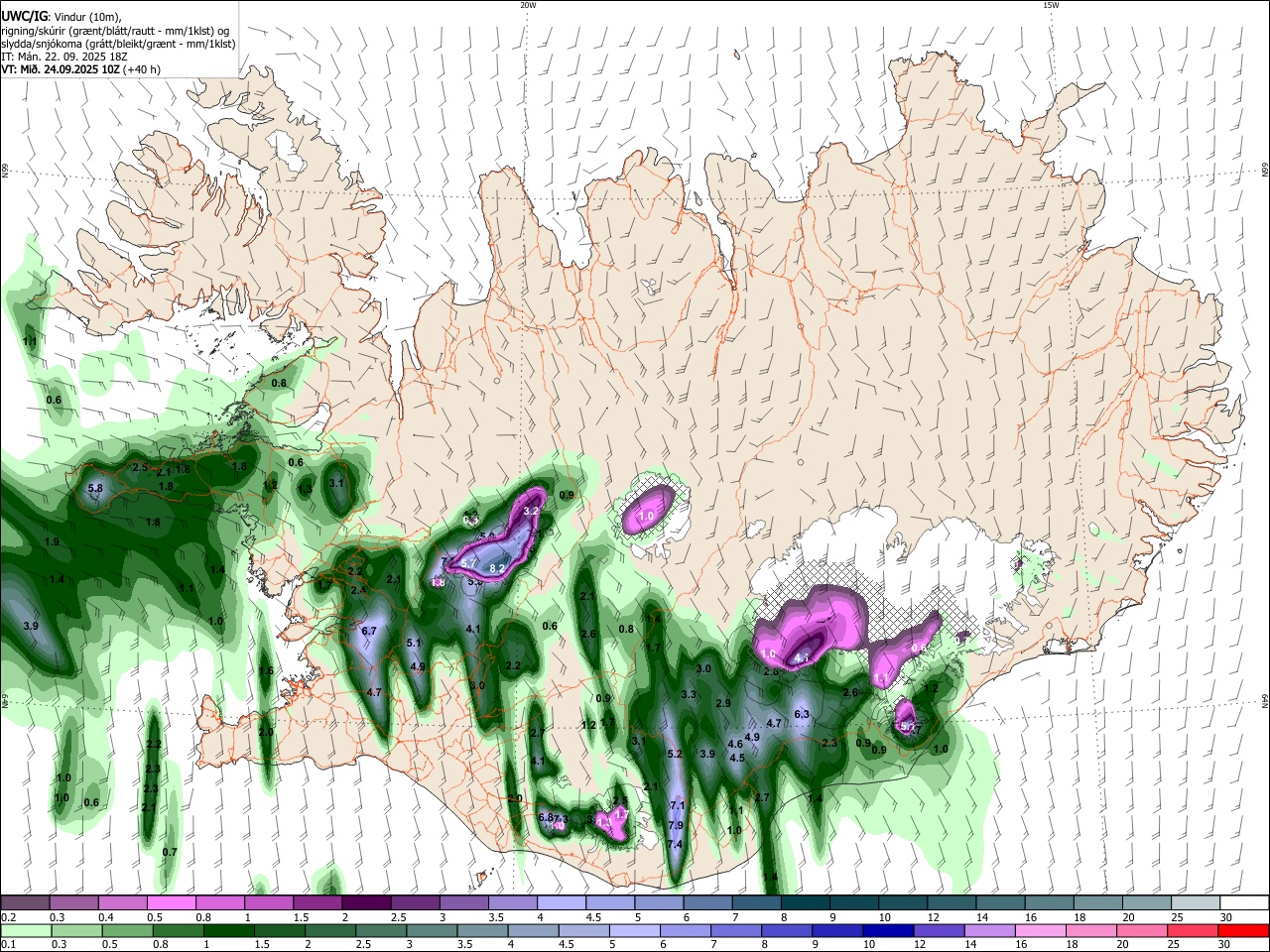Click the 20W longitude label
Viewport: 1270px width, 952px height.
pyautogui.click(x=528, y=5)
